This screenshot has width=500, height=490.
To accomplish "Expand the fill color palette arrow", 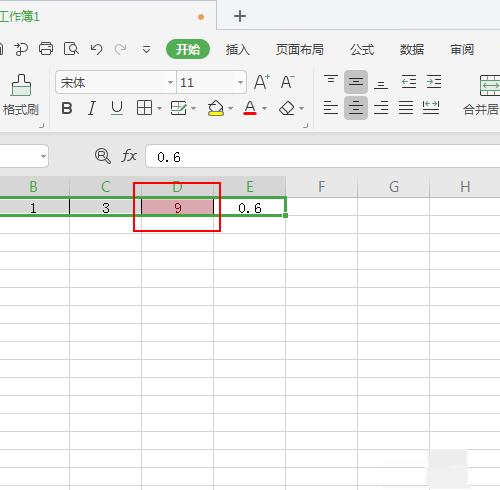I will tap(230, 109).
